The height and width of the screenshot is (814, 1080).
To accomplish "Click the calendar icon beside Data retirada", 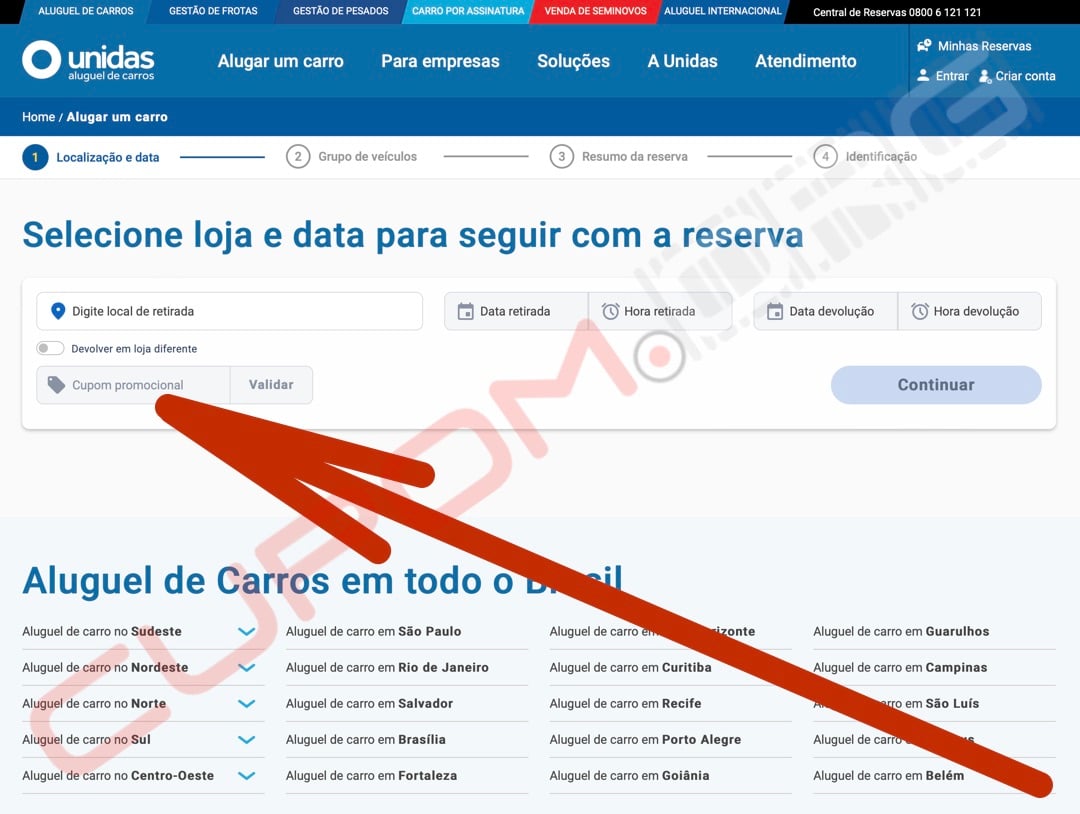I will [x=466, y=311].
